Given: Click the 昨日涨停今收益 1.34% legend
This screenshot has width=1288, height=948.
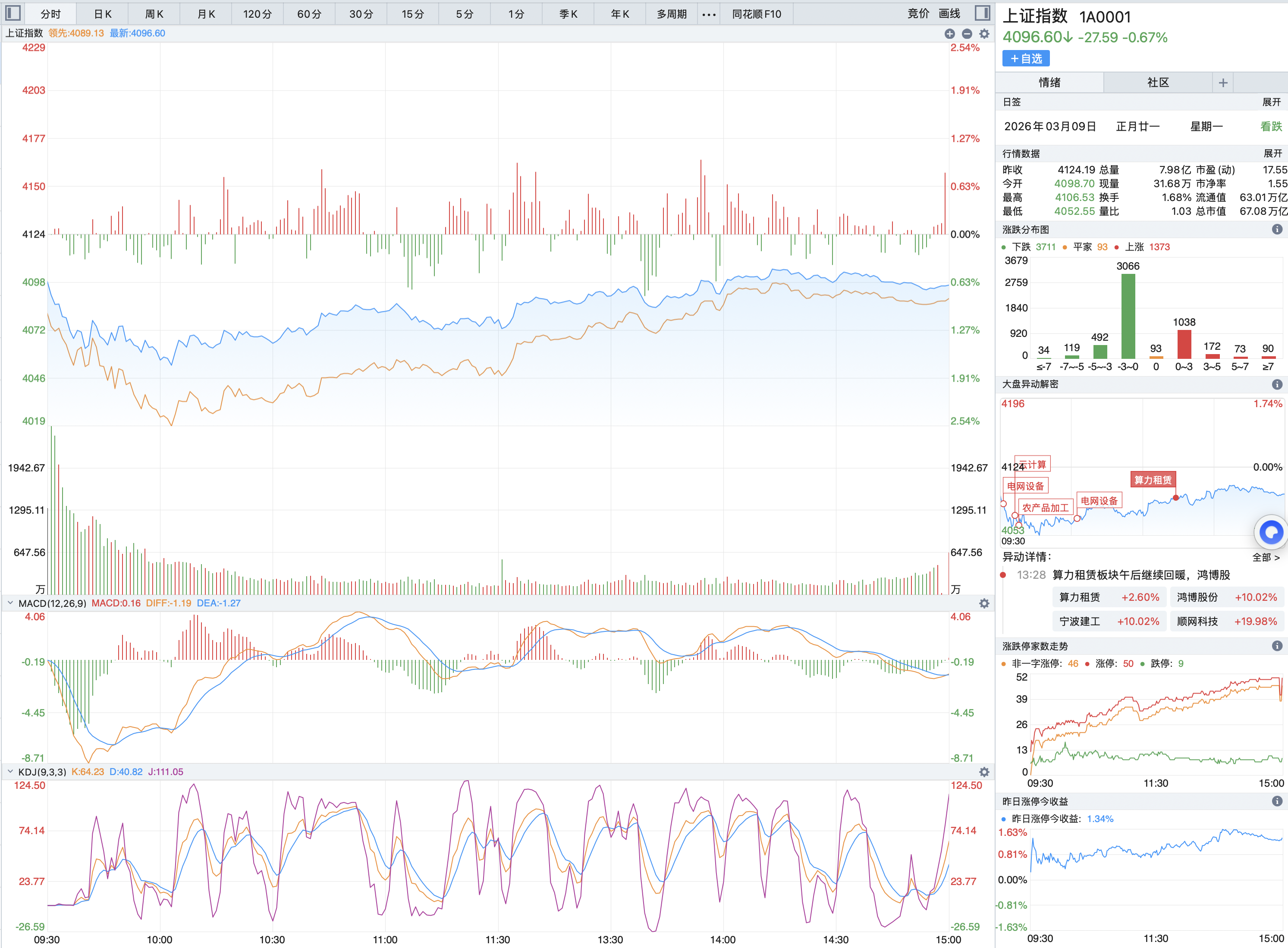Looking at the screenshot, I should (x=1057, y=819).
